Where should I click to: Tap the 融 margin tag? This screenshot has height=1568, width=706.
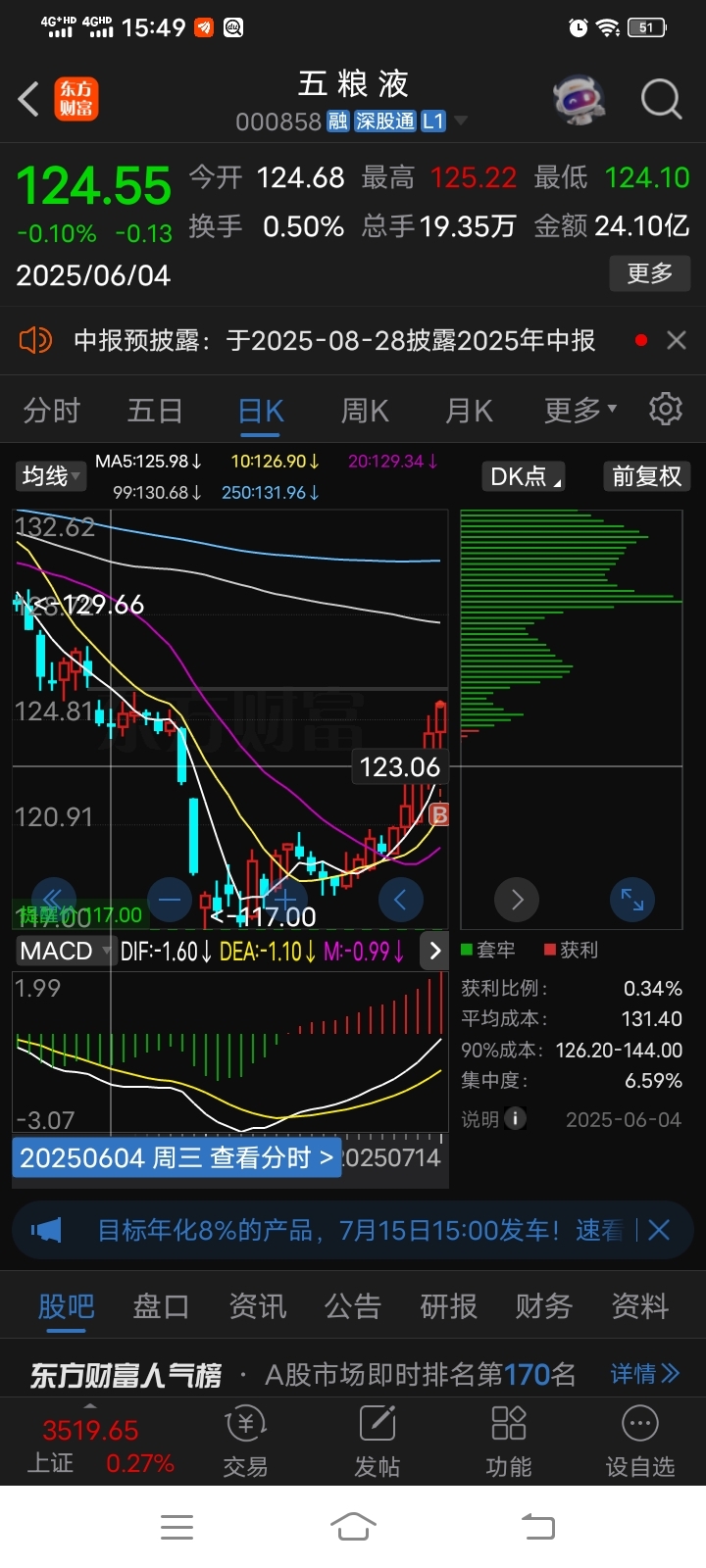338,122
